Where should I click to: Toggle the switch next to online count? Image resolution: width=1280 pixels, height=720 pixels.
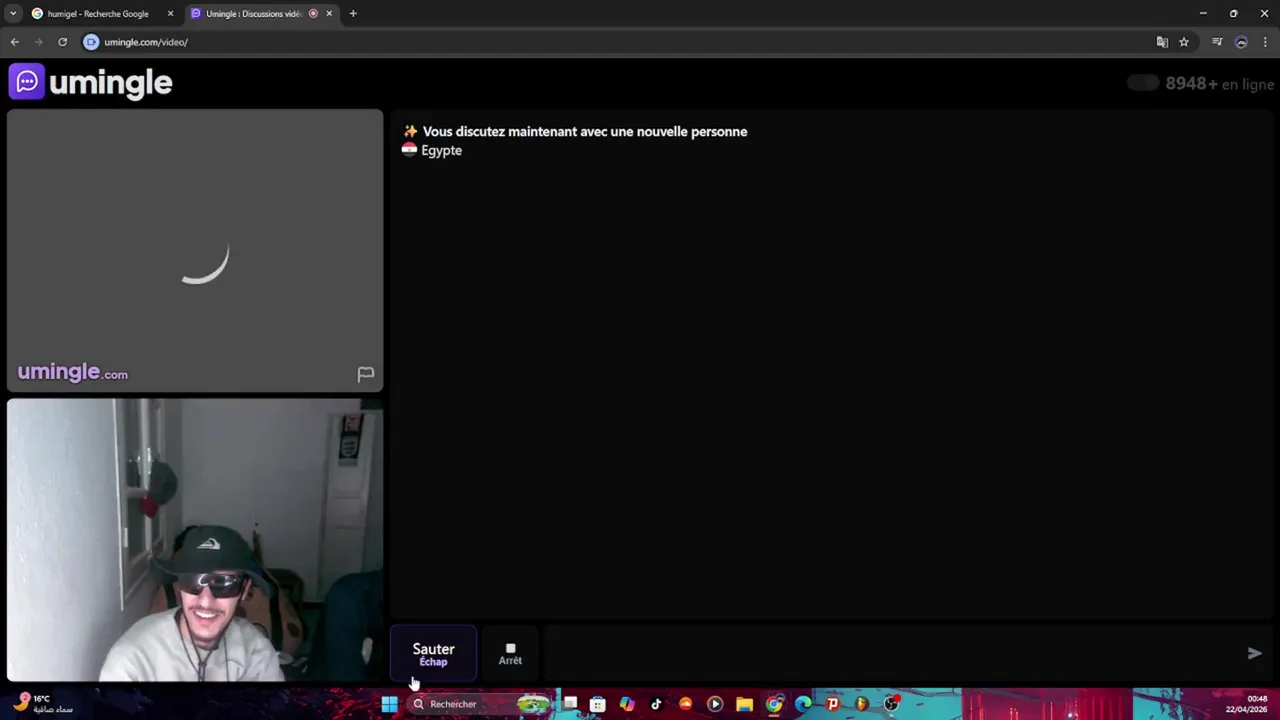1143,83
